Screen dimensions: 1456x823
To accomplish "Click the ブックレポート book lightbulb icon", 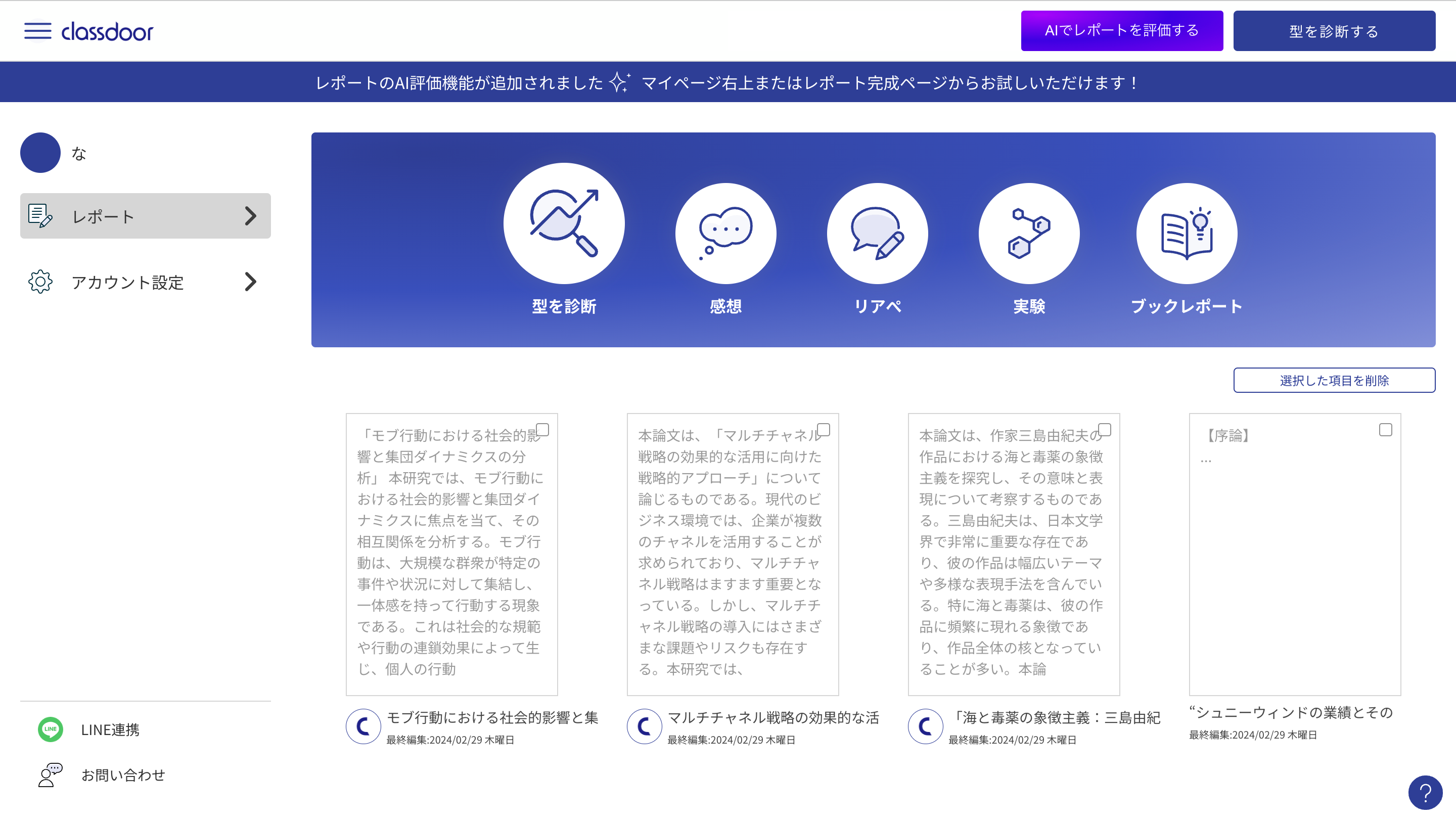I will 1186,234.
